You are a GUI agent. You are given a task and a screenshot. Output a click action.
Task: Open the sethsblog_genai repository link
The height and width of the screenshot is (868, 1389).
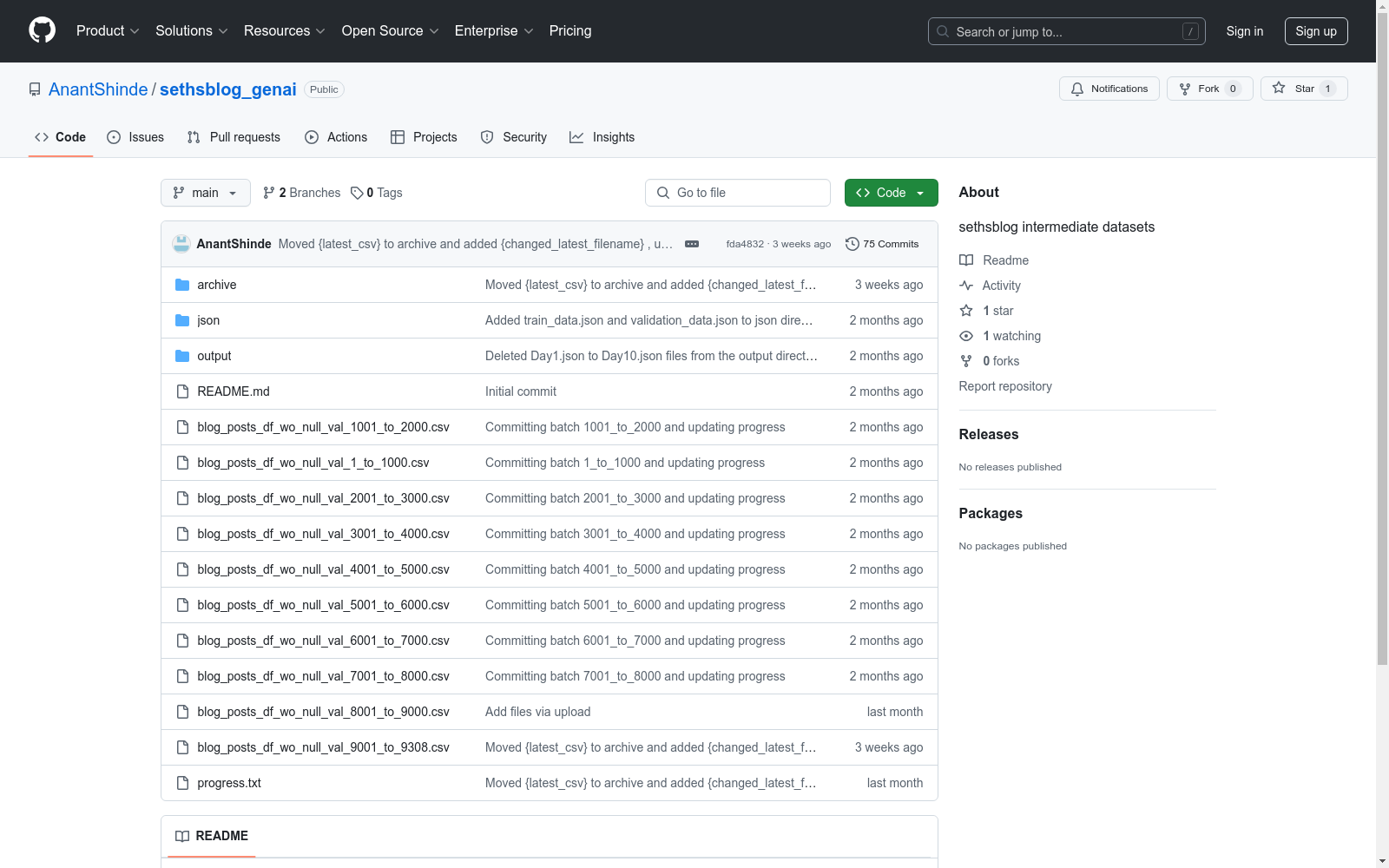228,89
